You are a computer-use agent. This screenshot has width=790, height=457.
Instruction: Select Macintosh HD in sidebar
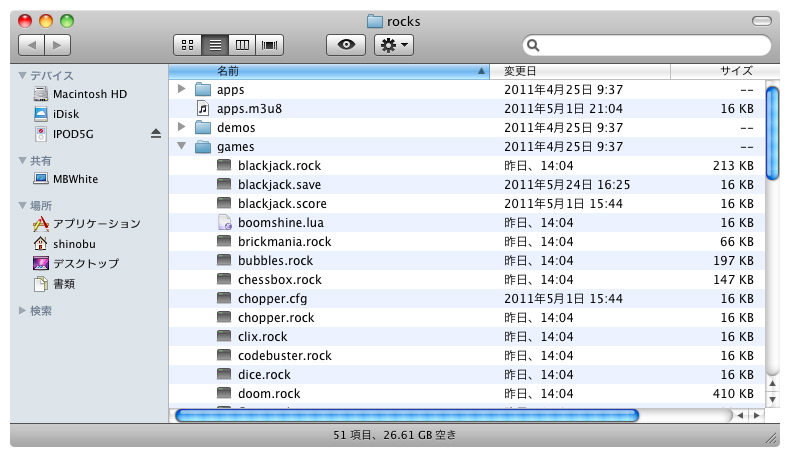pyautogui.click(x=89, y=94)
